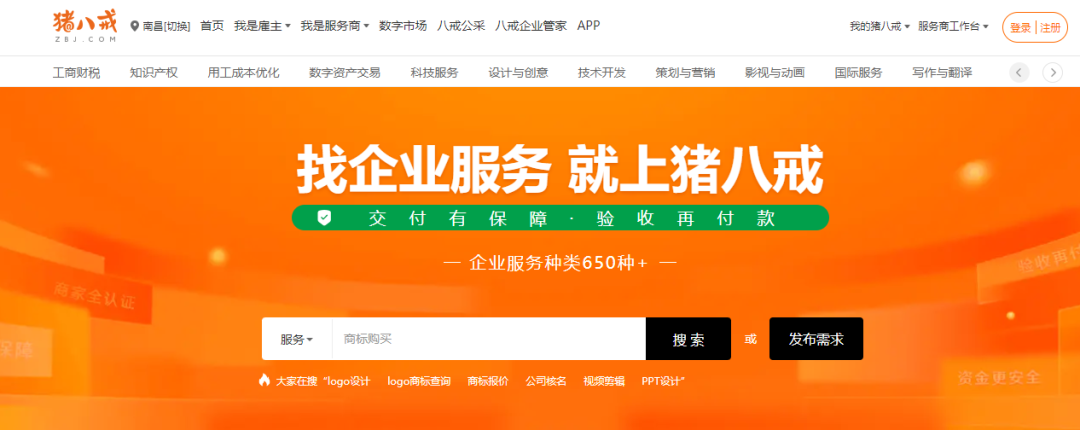The width and height of the screenshot is (1080, 430).
Task: Open the 服务 search type dropdown
Action: [x=297, y=339]
